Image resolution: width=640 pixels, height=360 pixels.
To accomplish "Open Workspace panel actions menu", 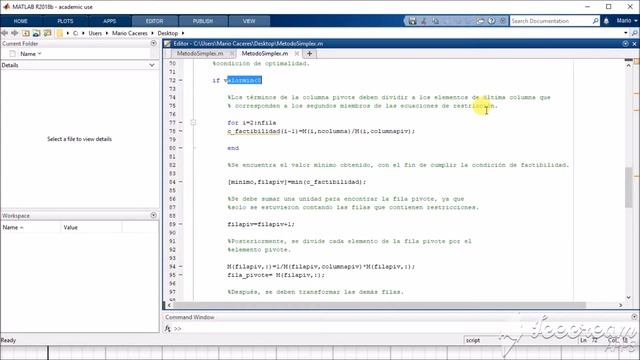I will pos(153,215).
